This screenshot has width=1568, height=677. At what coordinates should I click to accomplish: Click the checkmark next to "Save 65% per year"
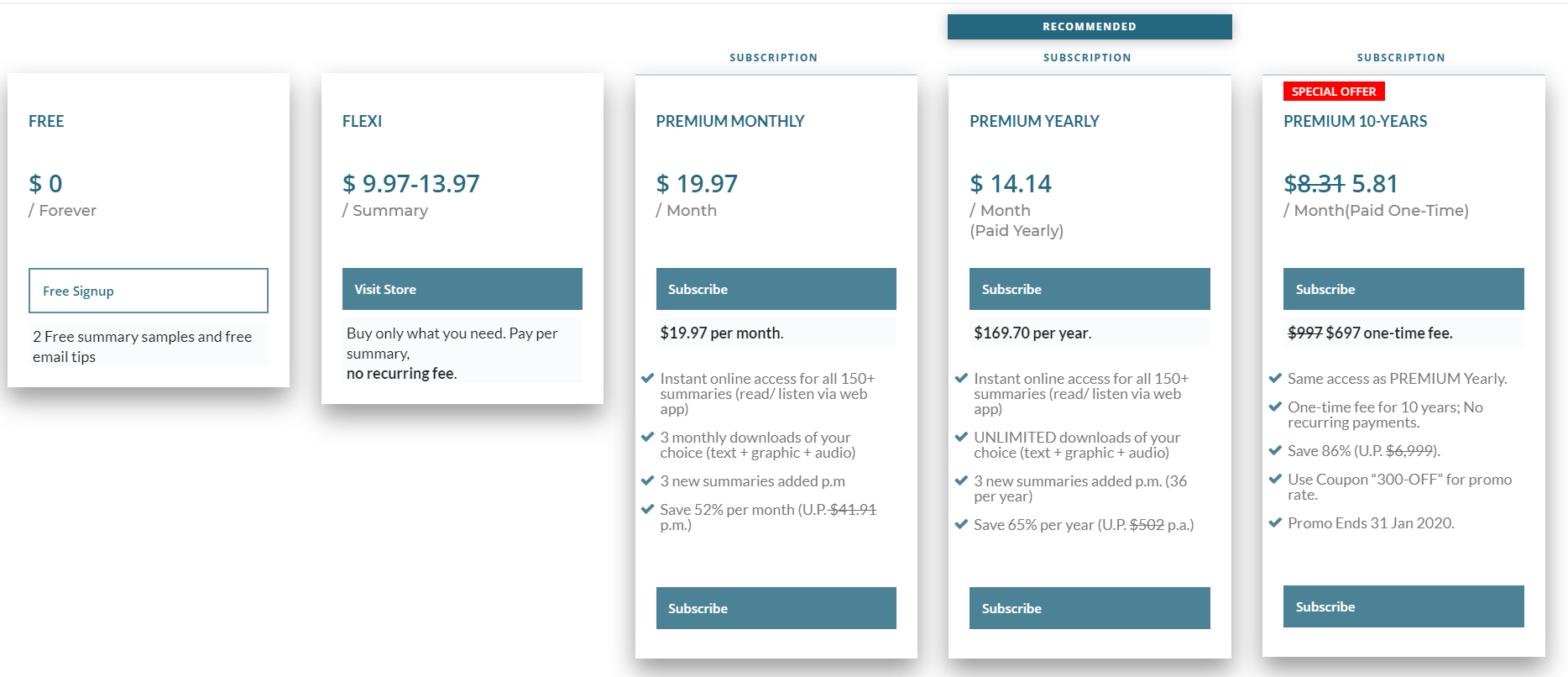pyautogui.click(x=961, y=525)
